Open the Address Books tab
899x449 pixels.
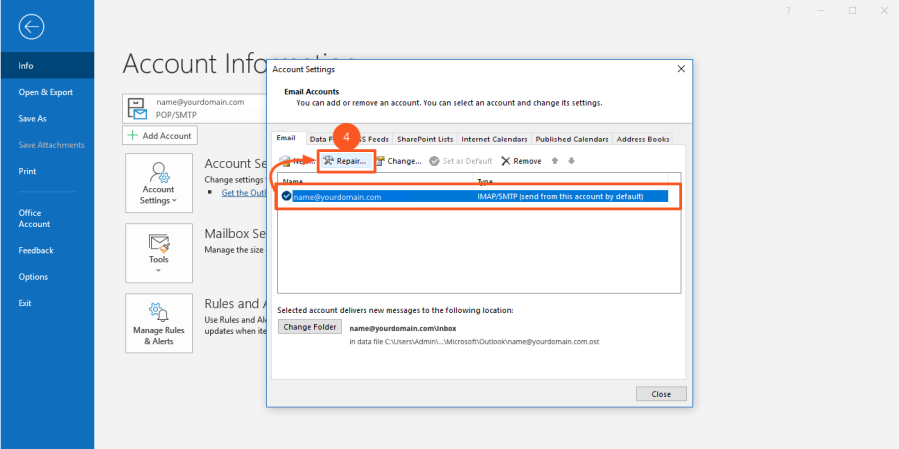coord(642,139)
